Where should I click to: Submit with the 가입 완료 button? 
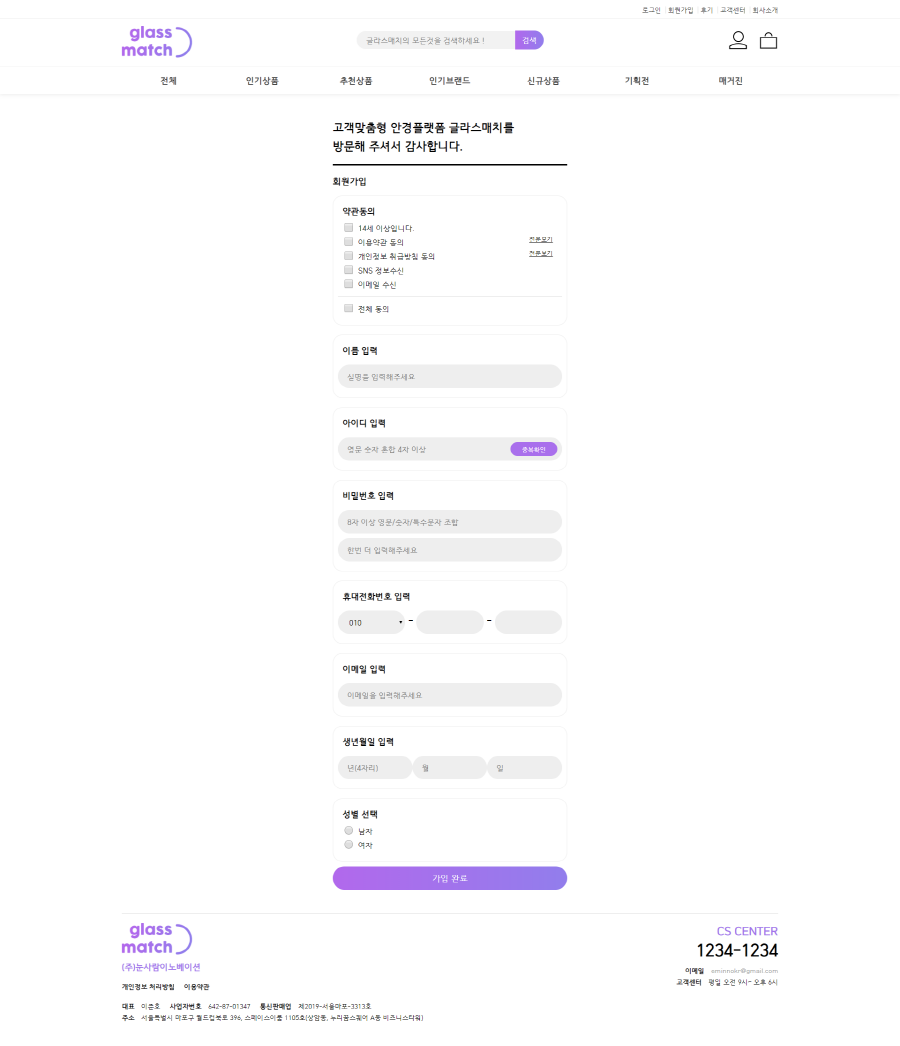[449, 878]
